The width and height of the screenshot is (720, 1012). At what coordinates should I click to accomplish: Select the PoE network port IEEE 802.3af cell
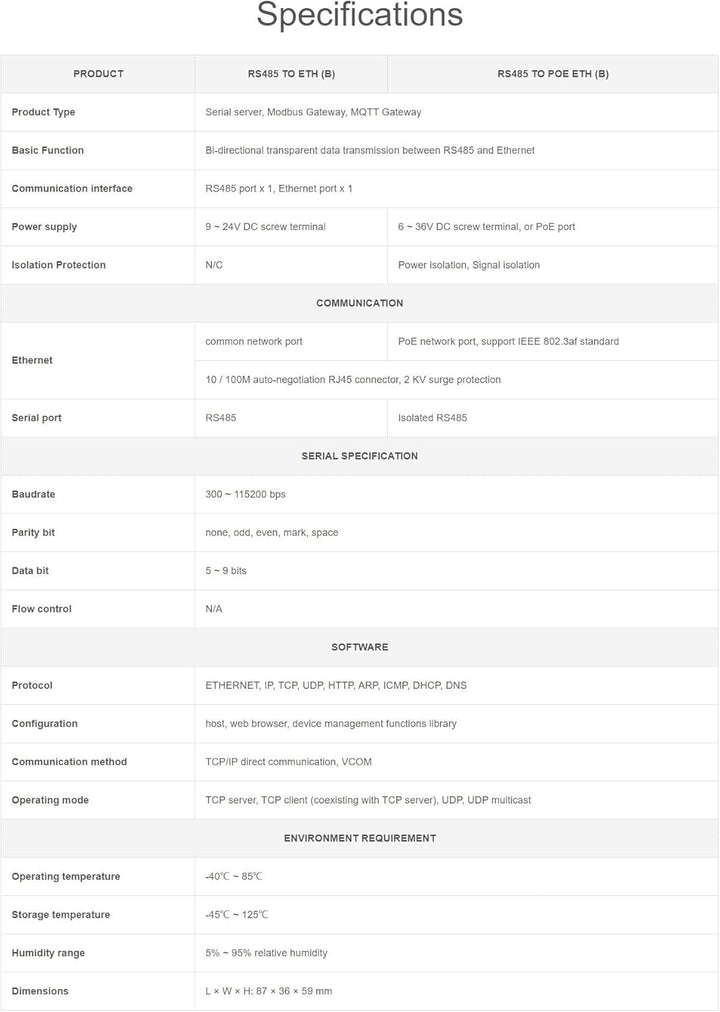tap(508, 341)
